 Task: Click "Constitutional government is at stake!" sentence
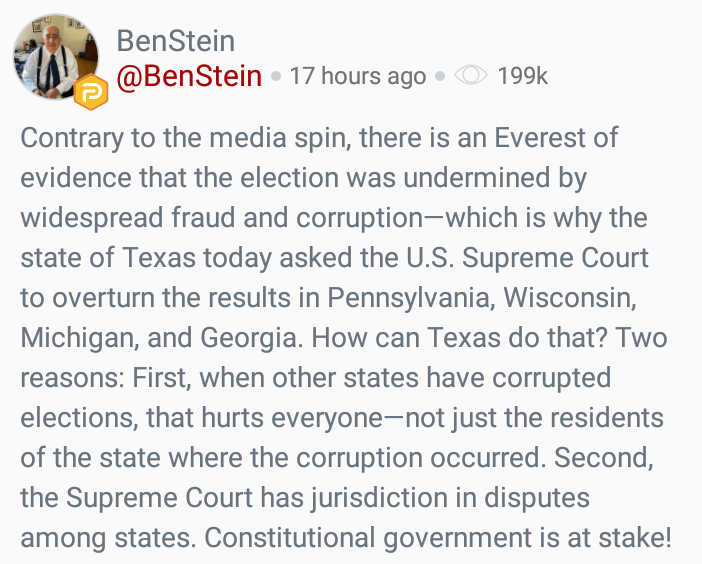(438, 537)
